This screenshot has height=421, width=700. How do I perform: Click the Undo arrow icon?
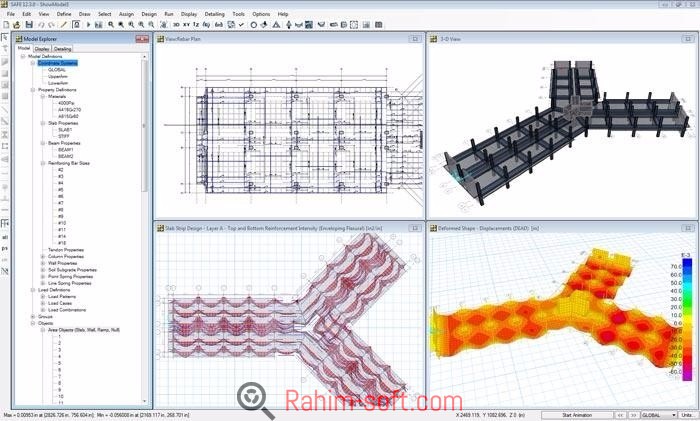(x=41, y=25)
